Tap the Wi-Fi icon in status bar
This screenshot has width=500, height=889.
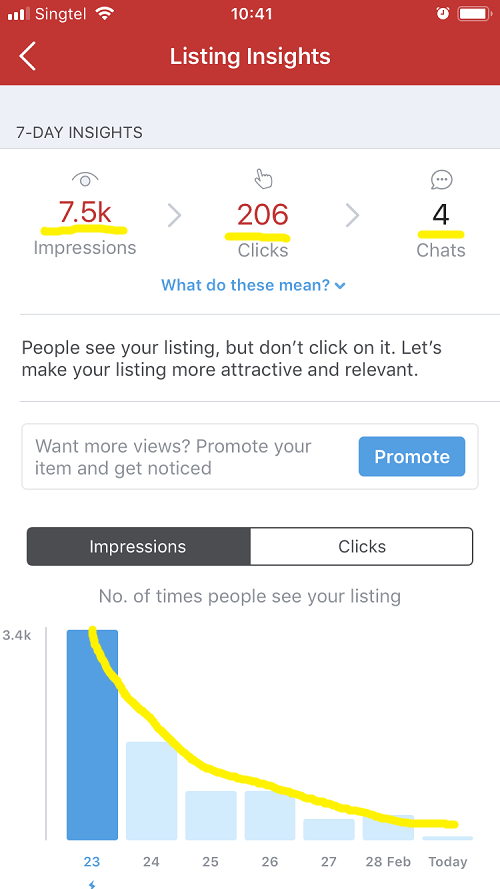104,13
